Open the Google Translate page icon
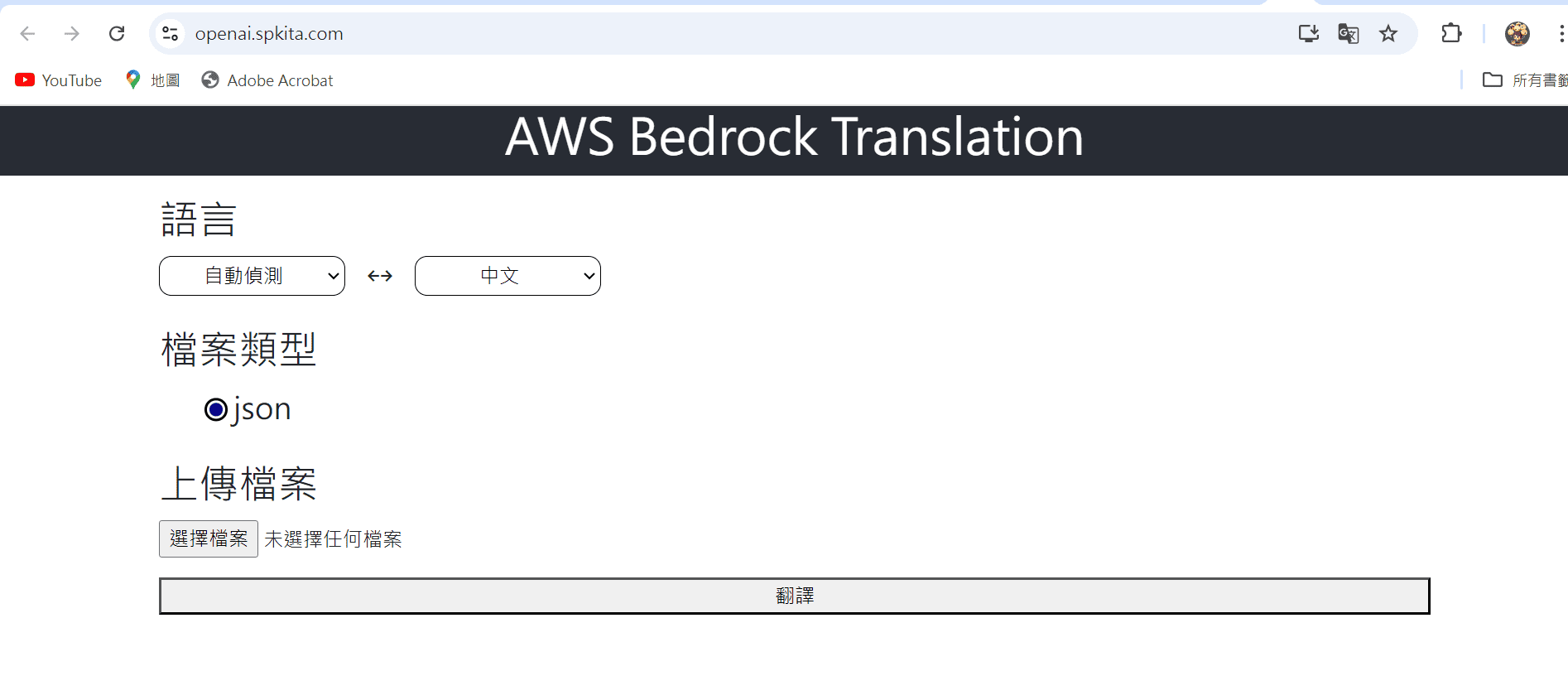The width and height of the screenshot is (1568, 676). pos(1349,34)
